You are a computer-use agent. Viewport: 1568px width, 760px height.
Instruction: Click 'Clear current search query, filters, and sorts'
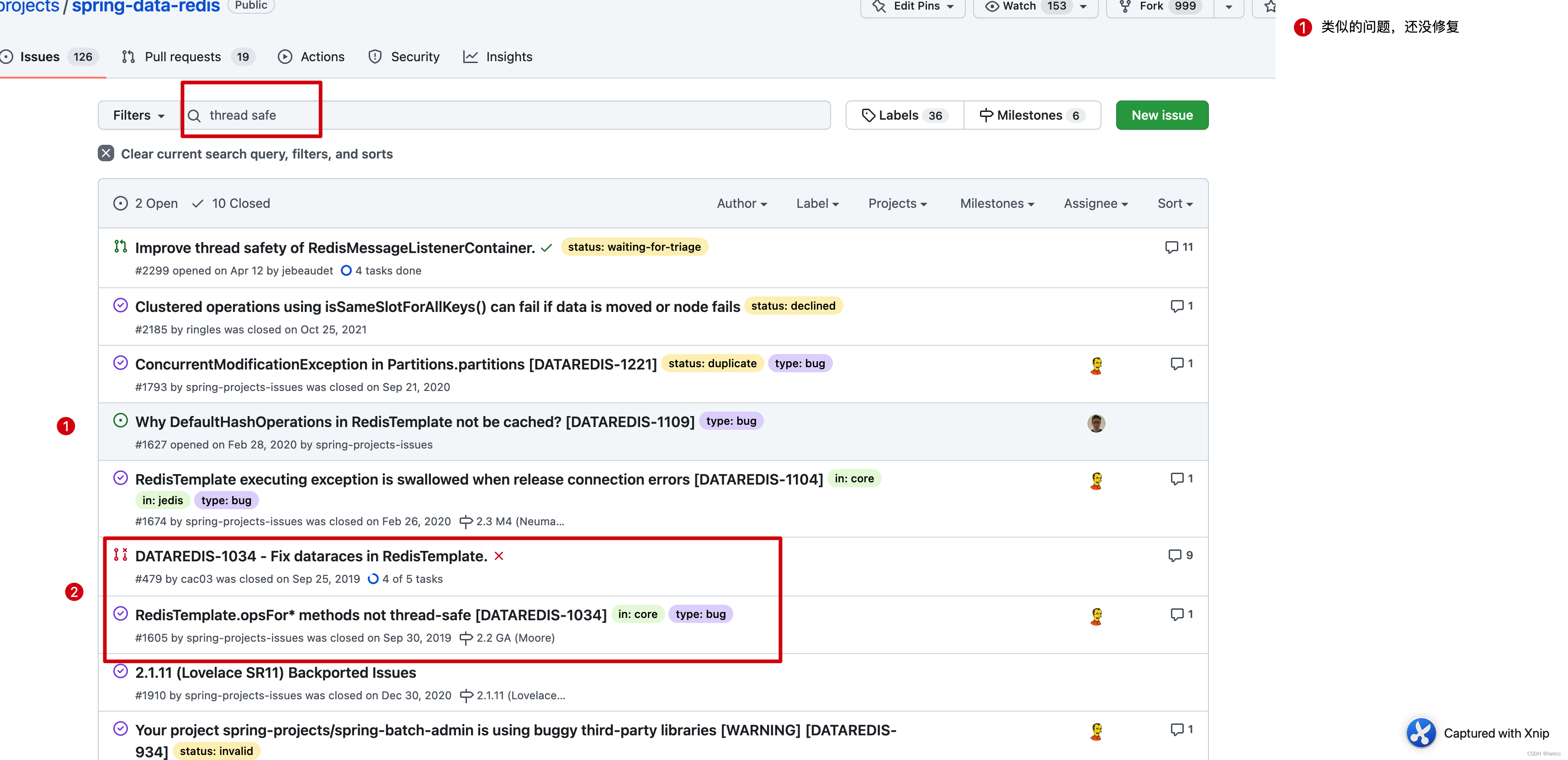tap(245, 154)
